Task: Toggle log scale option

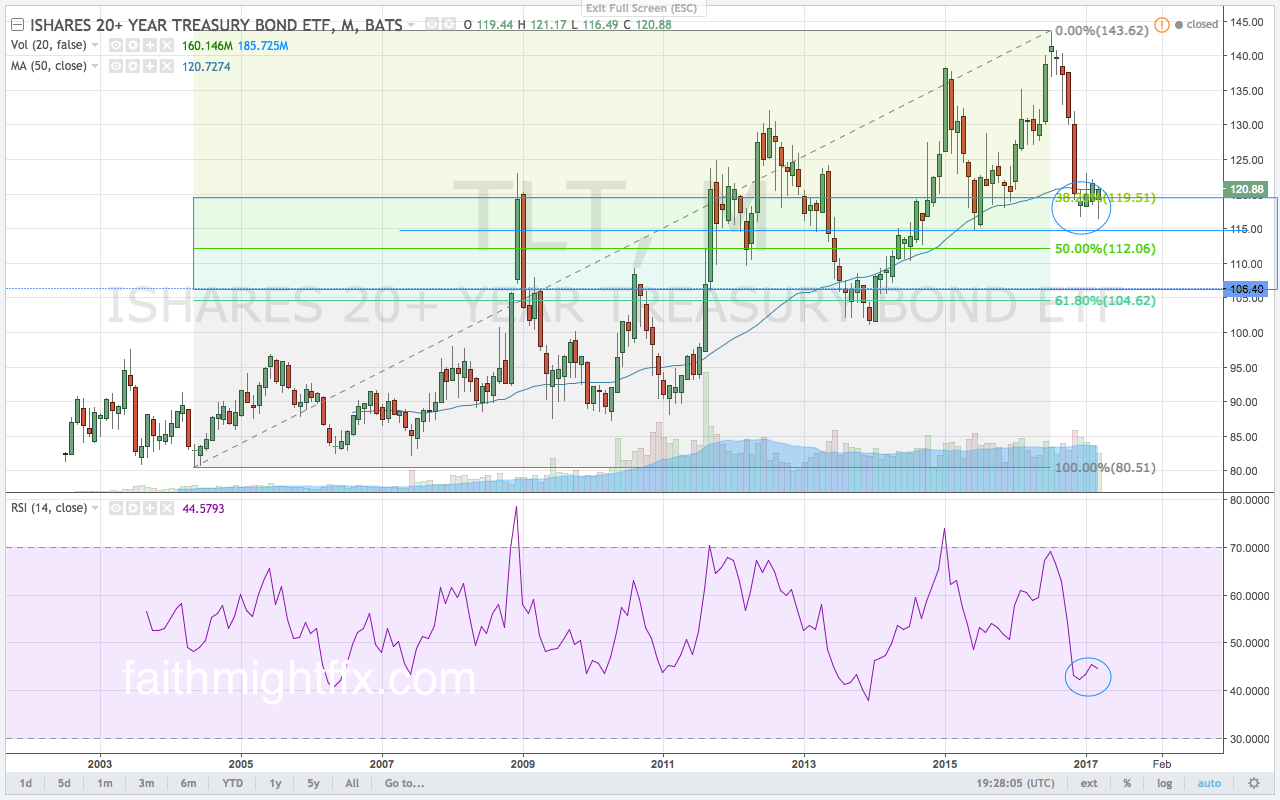Action: point(1164,783)
